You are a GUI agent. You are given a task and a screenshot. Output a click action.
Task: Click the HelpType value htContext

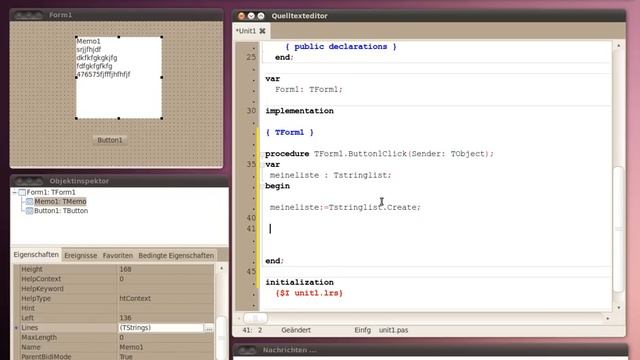pos(135,299)
